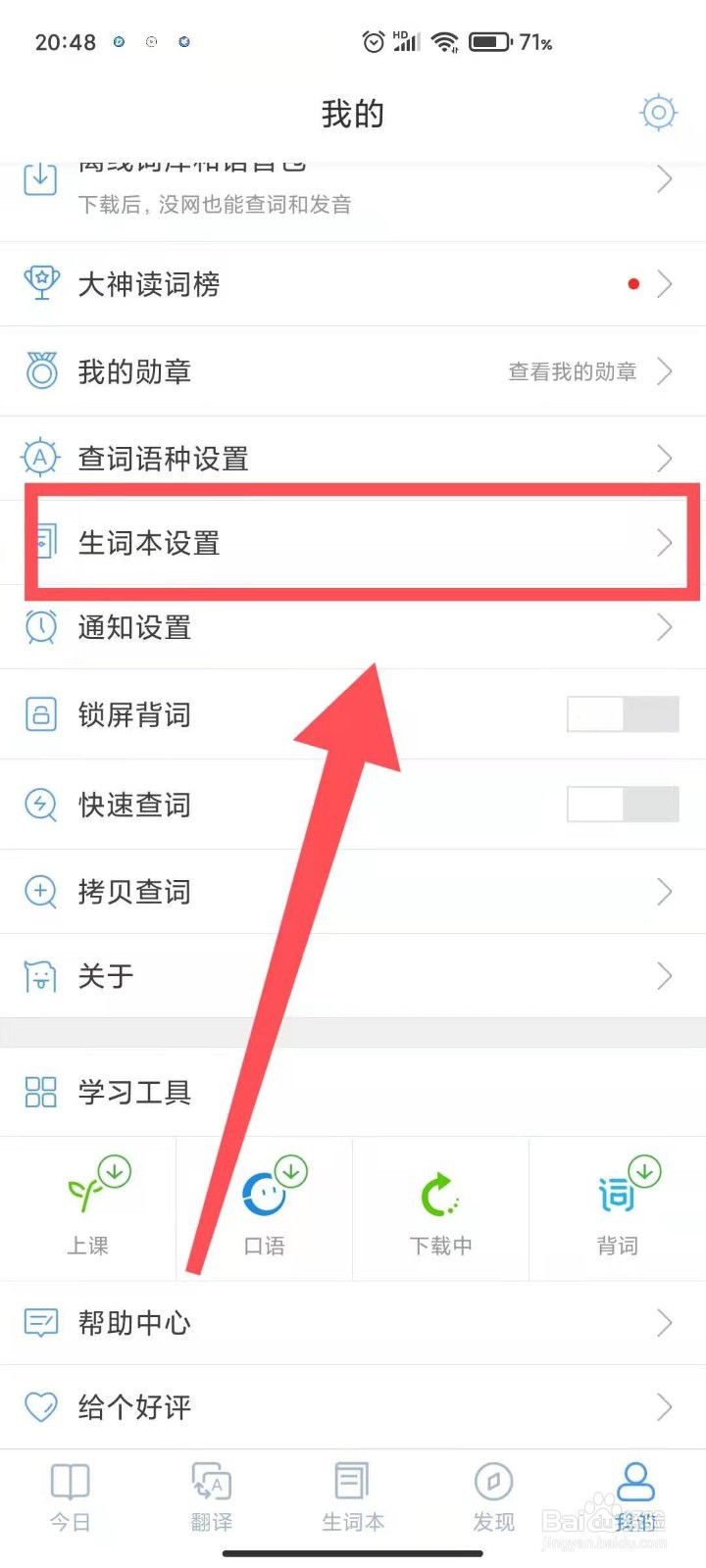
Task: Enable the 锁屏背词 switch
Action: point(623,714)
